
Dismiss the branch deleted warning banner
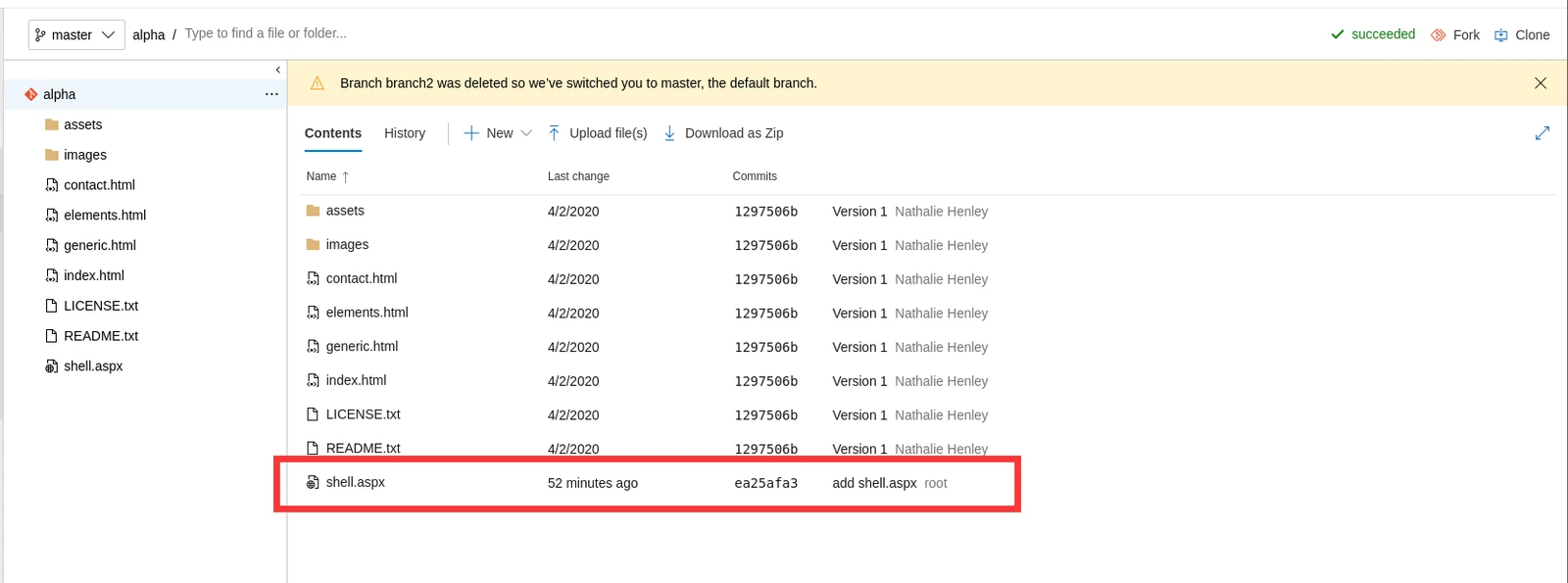pos(1541,83)
